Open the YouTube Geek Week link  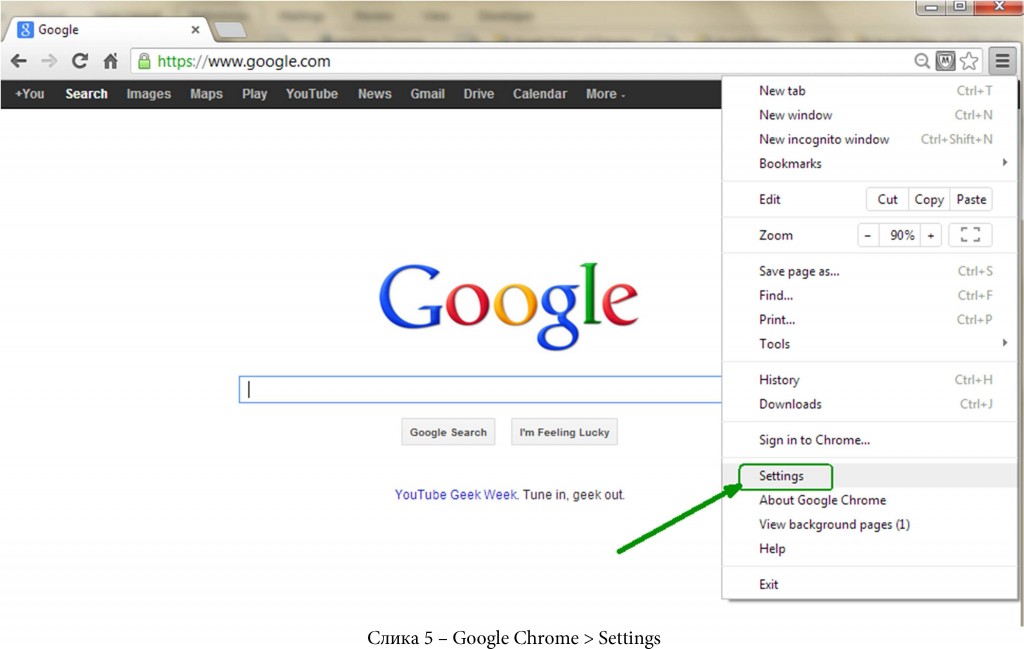coord(456,495)
